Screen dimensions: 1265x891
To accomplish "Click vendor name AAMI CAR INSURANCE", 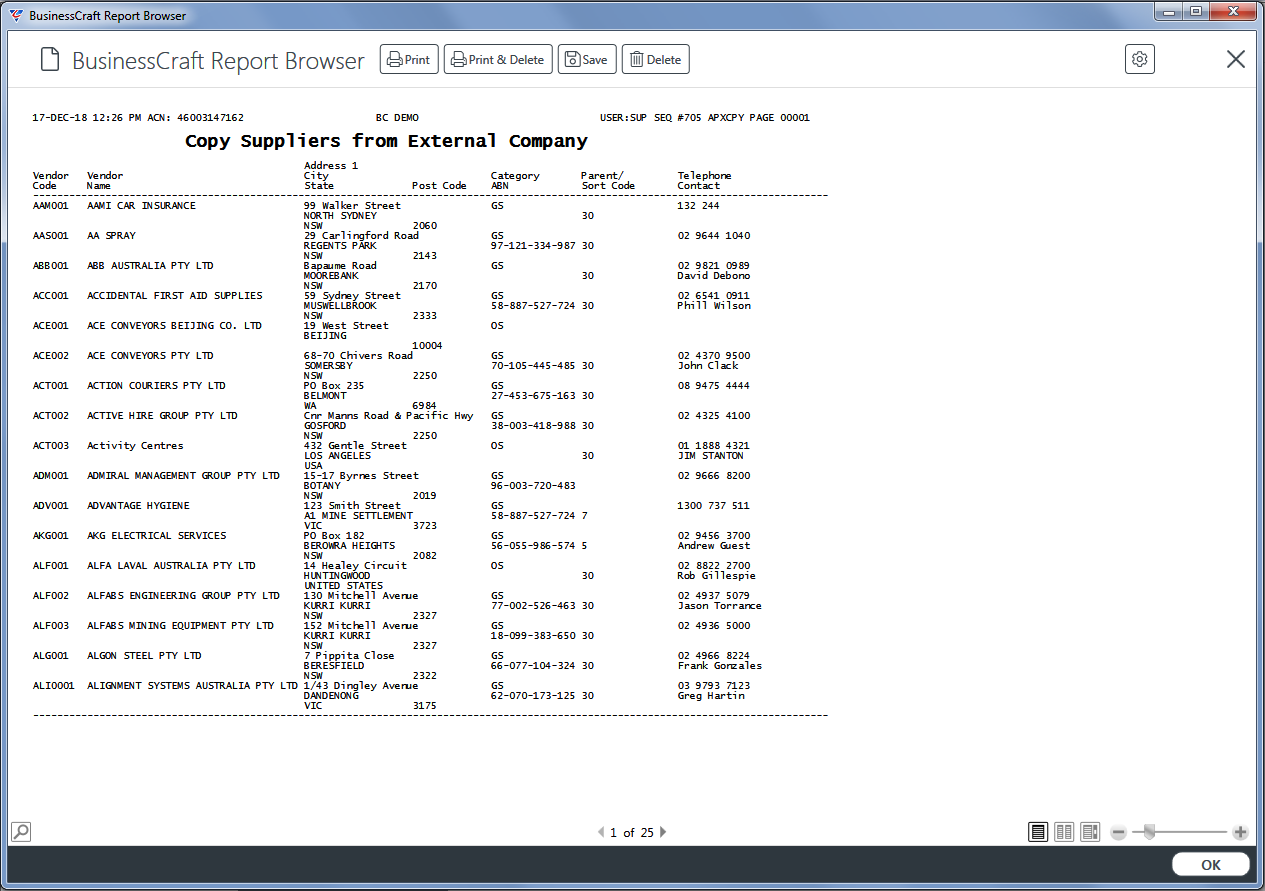I will pyautogui.click(x=142, y=206).
